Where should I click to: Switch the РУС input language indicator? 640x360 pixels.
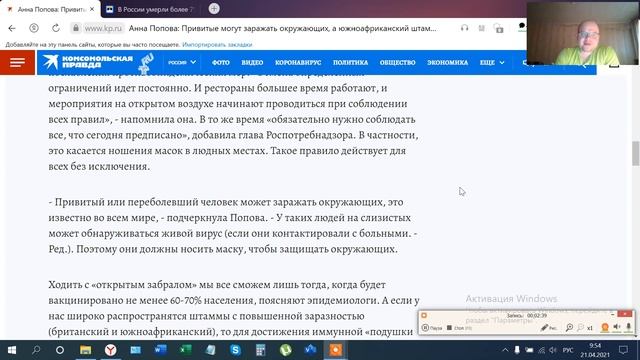click(x=568, y=350)
